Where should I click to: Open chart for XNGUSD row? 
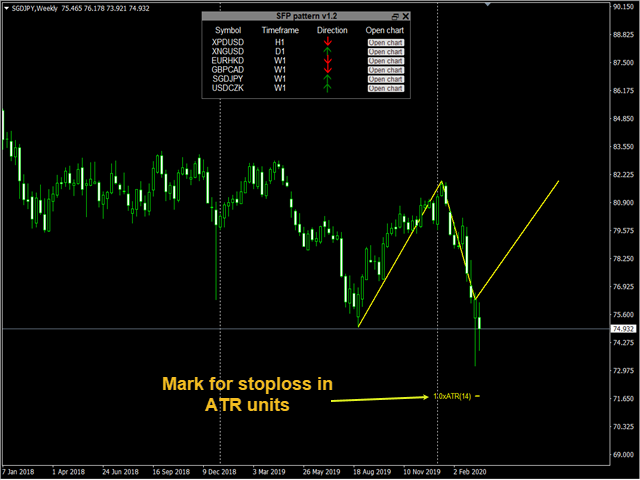pyautogui.click(x=386, y=52)
